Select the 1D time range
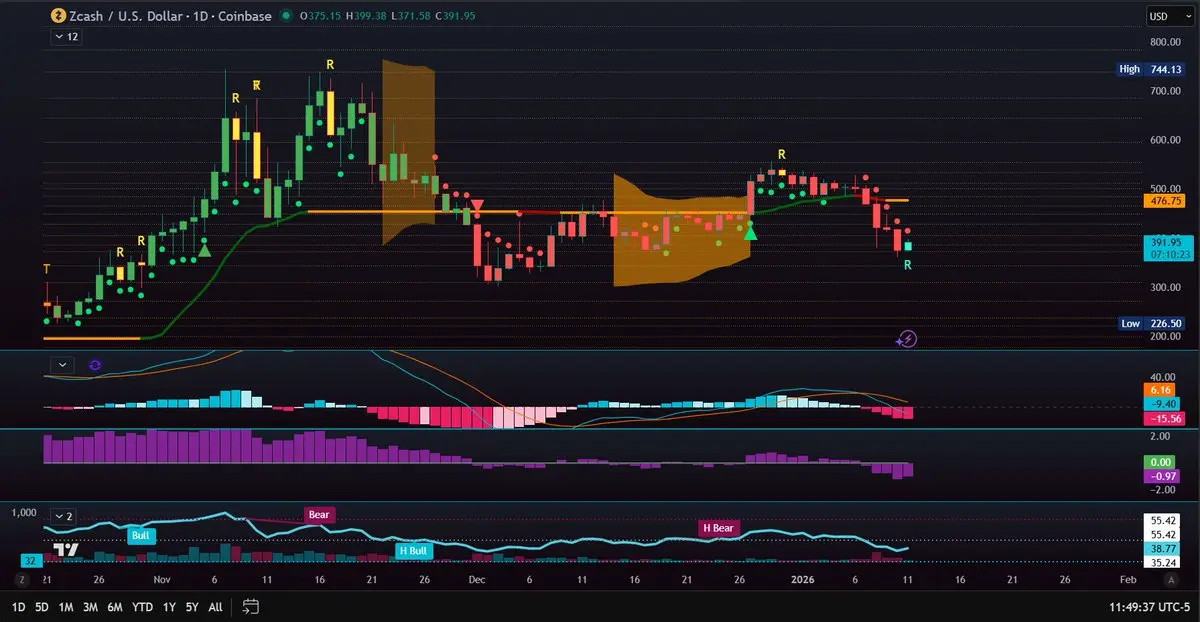This screenshot has height=622, width=1200. pyautogui.click(x=18, y=606)
